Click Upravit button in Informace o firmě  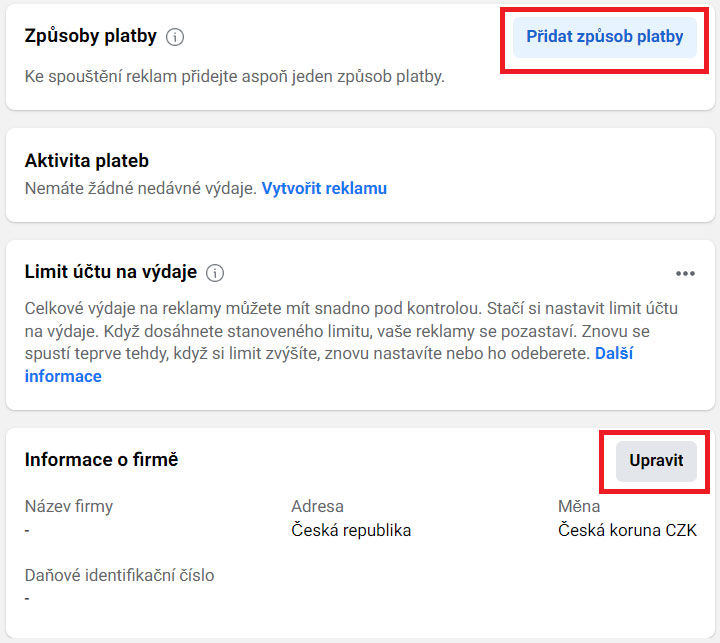pos(656,461)
